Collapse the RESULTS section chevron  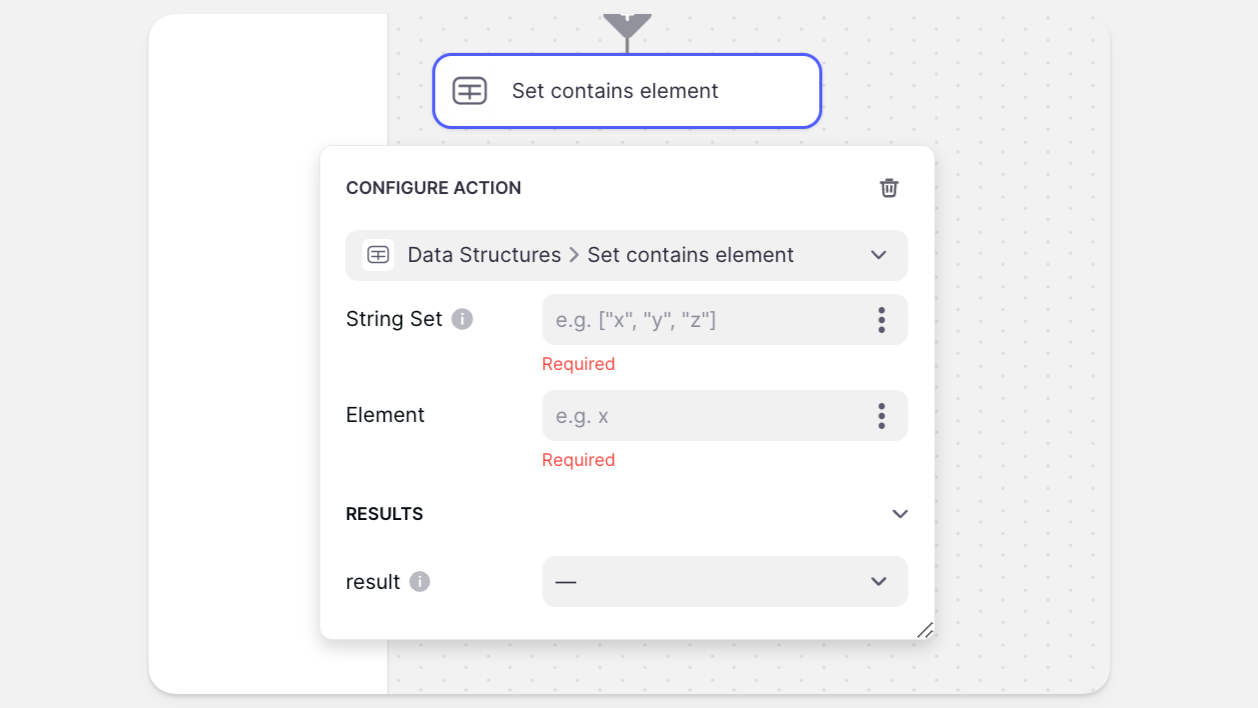[900, 514]
